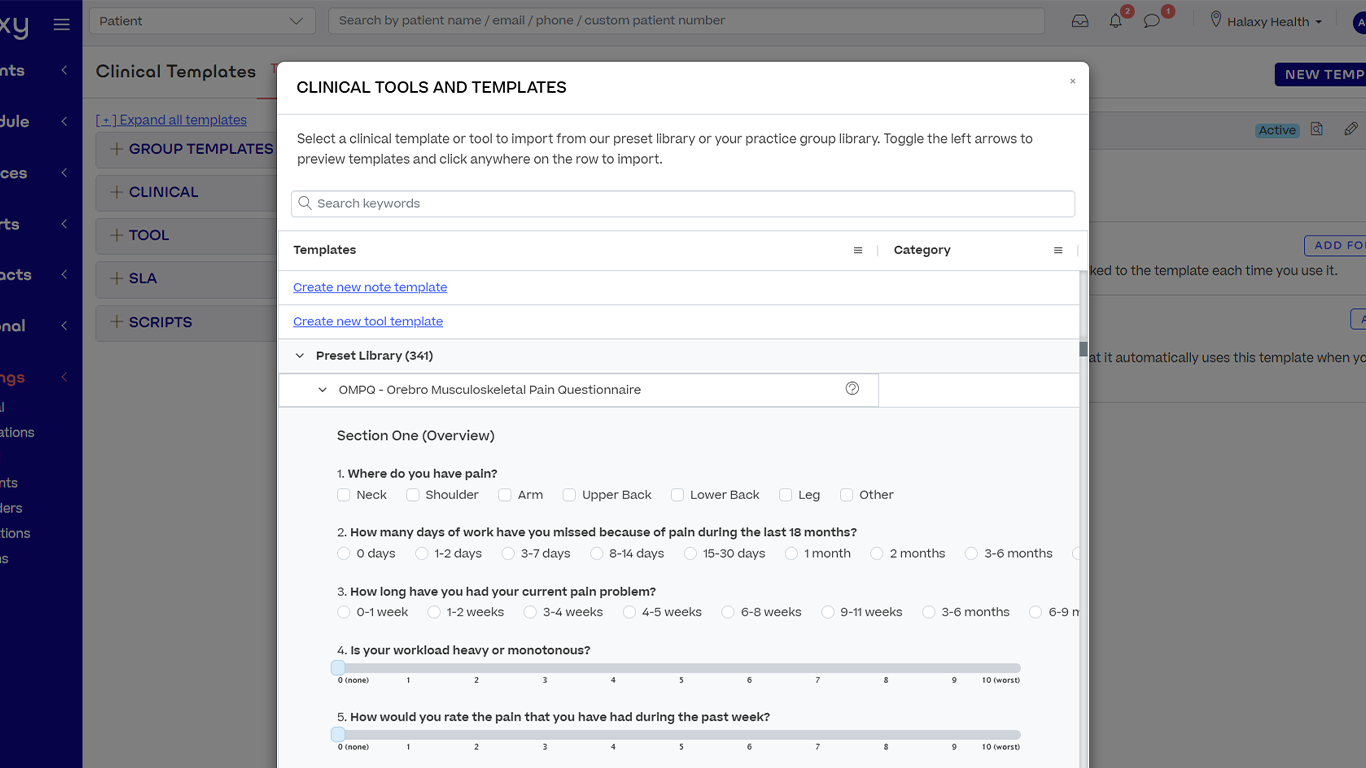The width and height of the screenshot is (1366, 768).
Task: Click the template edit pencil icon
Action: [x=1351, y=129]
